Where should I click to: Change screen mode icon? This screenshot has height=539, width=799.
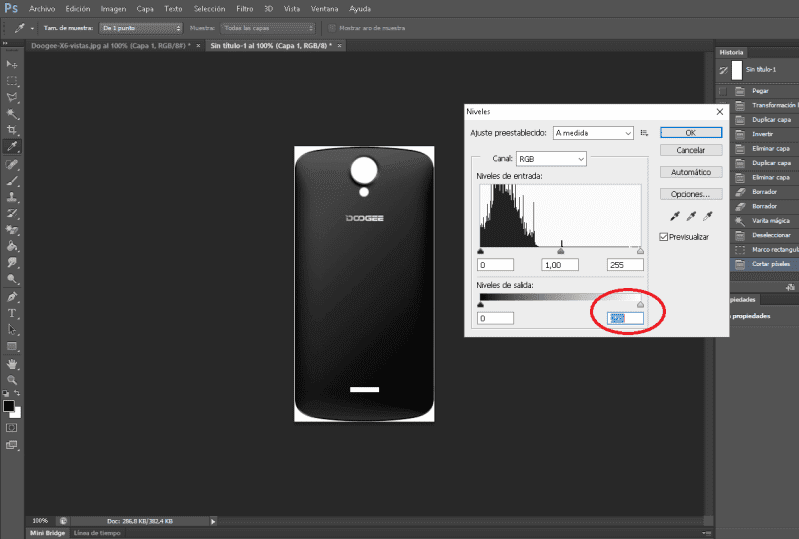(x=11, y=445)
